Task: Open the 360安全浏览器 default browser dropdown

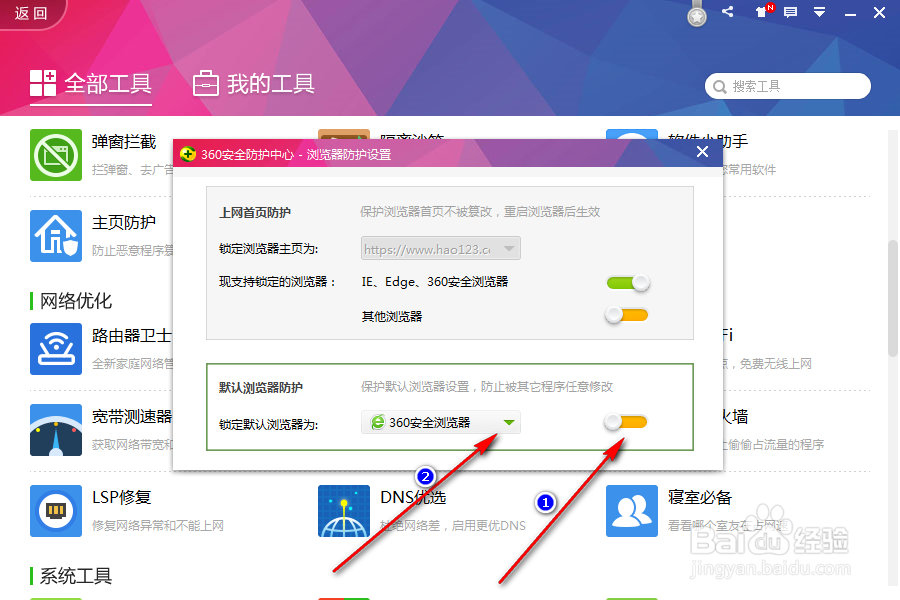Action: pyautogui.click(x=441, y=423)
